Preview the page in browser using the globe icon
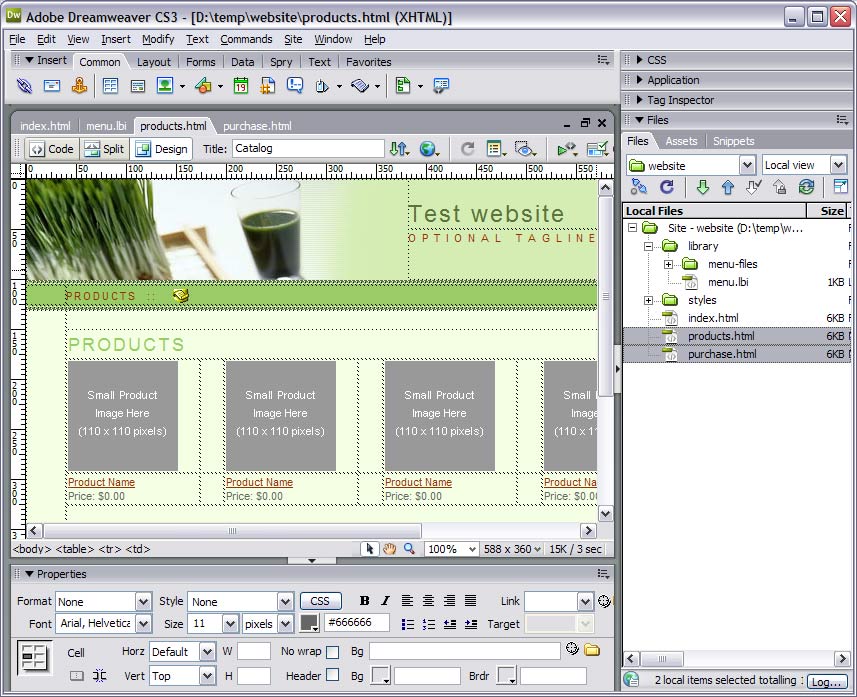Image resolution: width=857 pixels, height=697 pixels. coord(430,149)
